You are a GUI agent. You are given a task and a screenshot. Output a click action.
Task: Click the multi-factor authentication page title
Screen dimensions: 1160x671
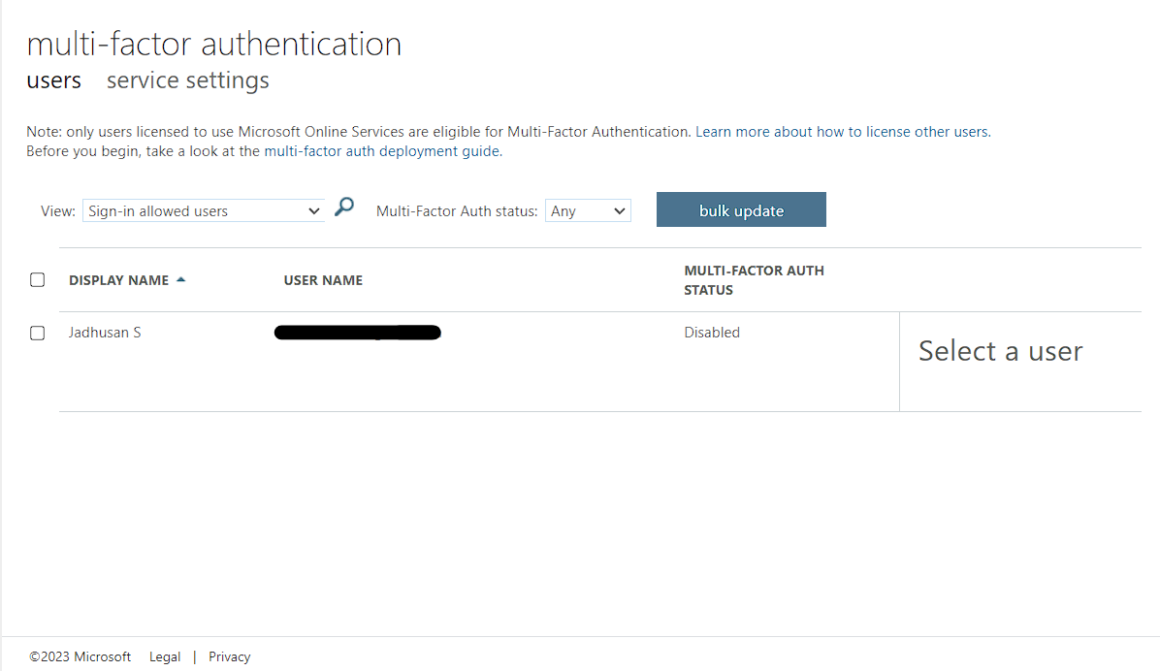[x=214, y=44]
